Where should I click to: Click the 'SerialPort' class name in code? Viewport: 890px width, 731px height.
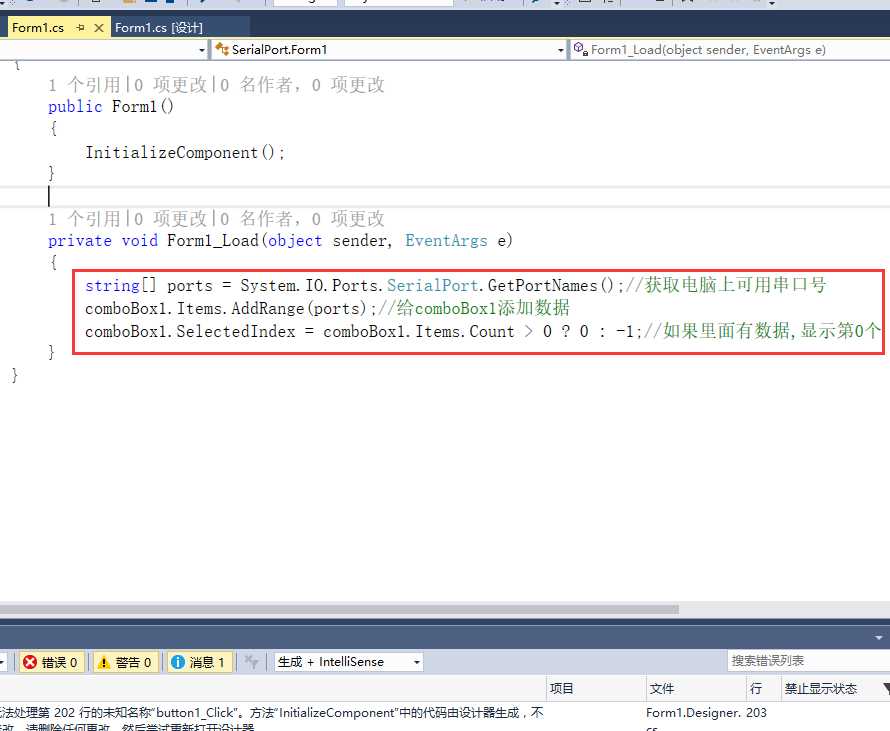point(433,285)
